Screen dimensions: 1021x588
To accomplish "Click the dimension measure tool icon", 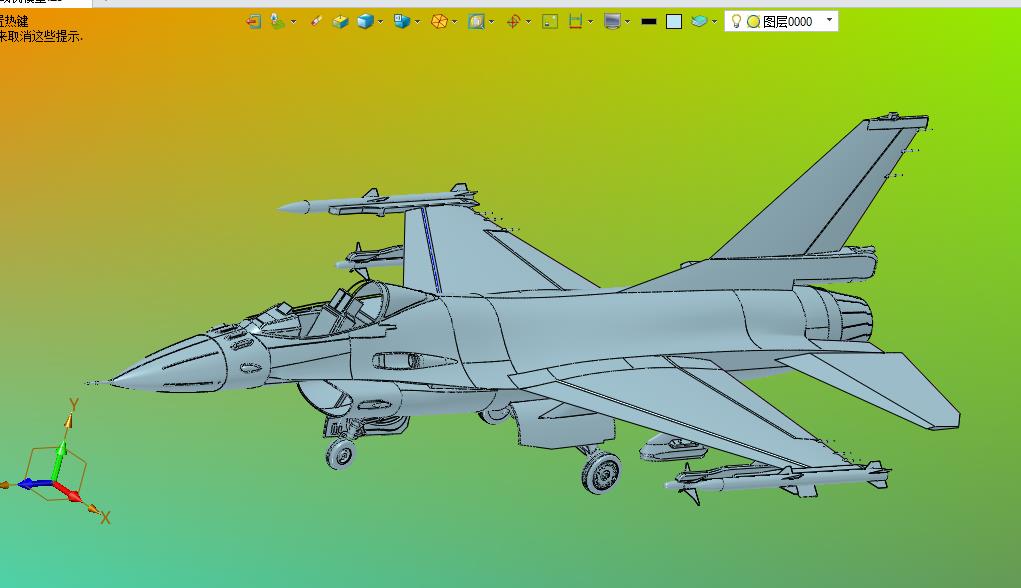I will pyautogui.click(x=575, y=21).
